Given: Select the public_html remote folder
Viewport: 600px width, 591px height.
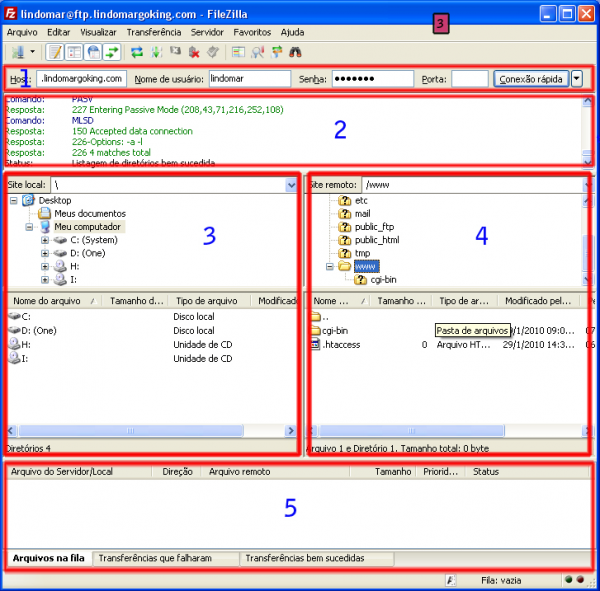Looking at the screenshot, I should (x=377, y=240).
